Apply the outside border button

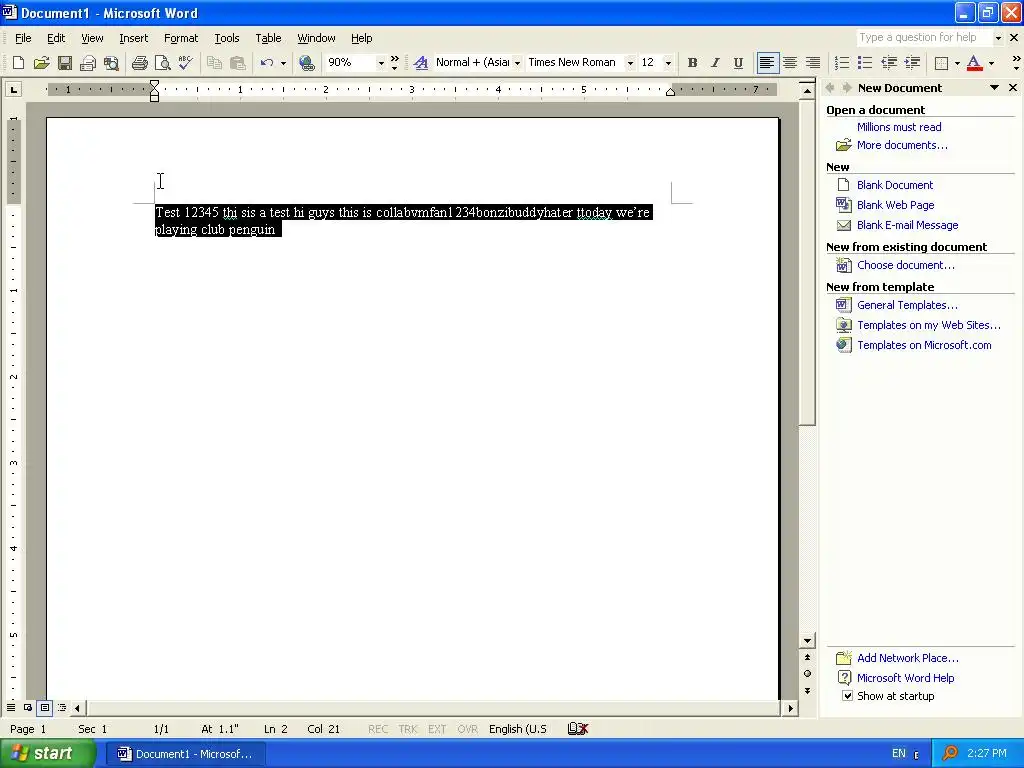pyautogui.click(x=942, y=63)
